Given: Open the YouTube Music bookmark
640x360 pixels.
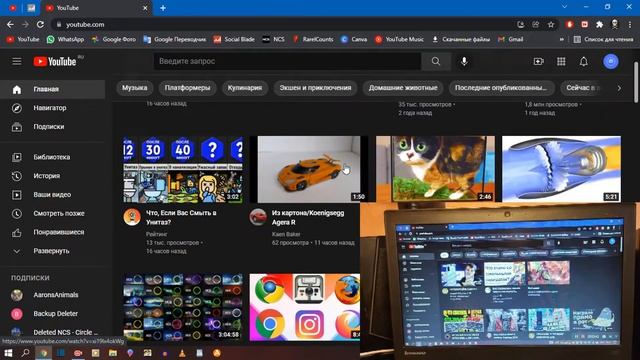Looking at the screenshot, I should [x=400, y=40].
